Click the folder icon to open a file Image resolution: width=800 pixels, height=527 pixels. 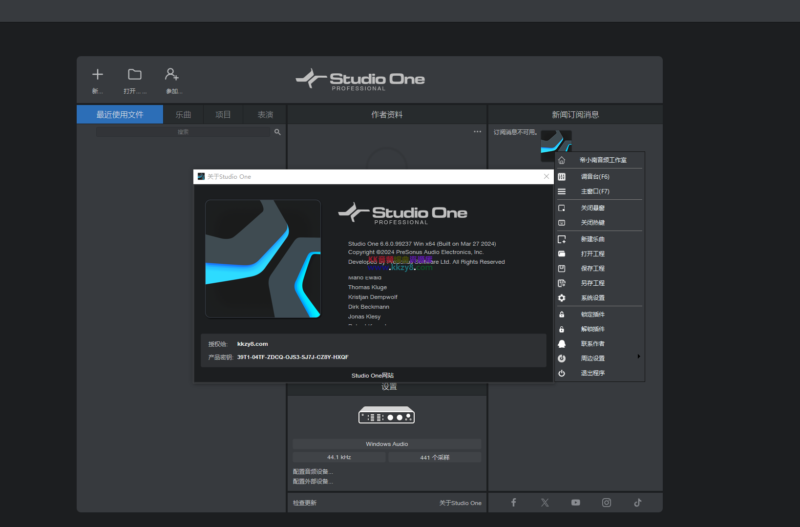[134, 74]
